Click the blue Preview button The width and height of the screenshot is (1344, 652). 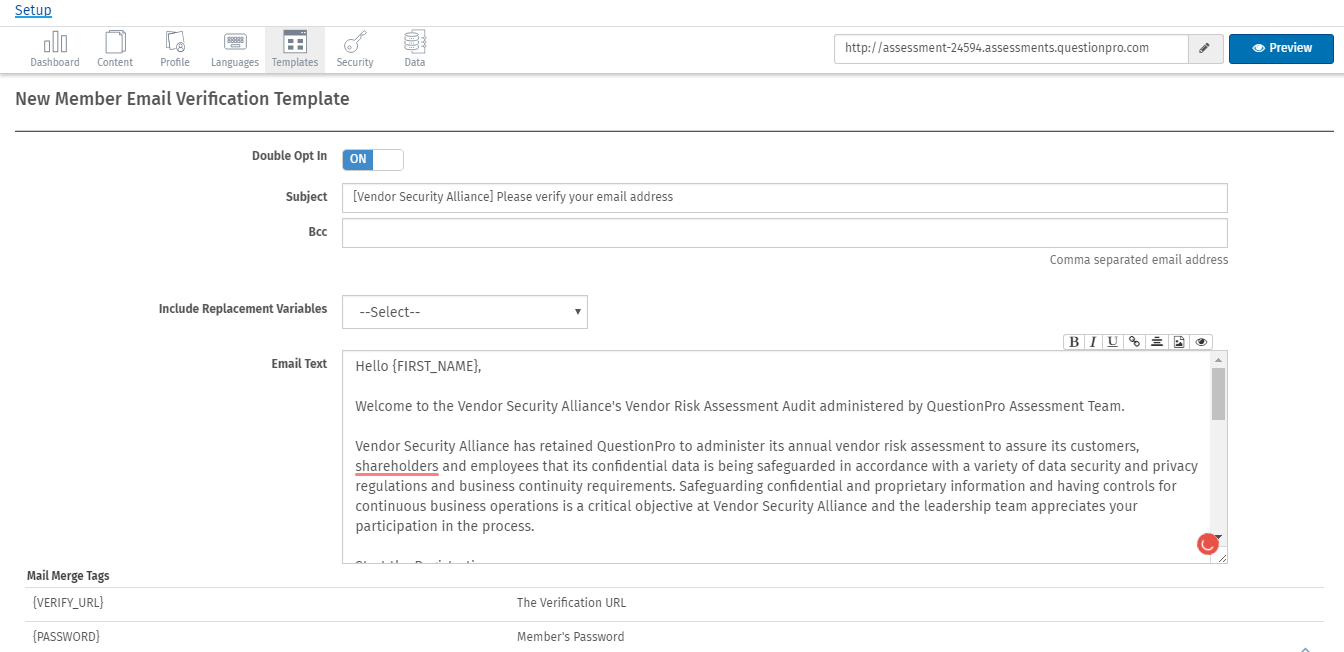click(x=1281, y=48)
